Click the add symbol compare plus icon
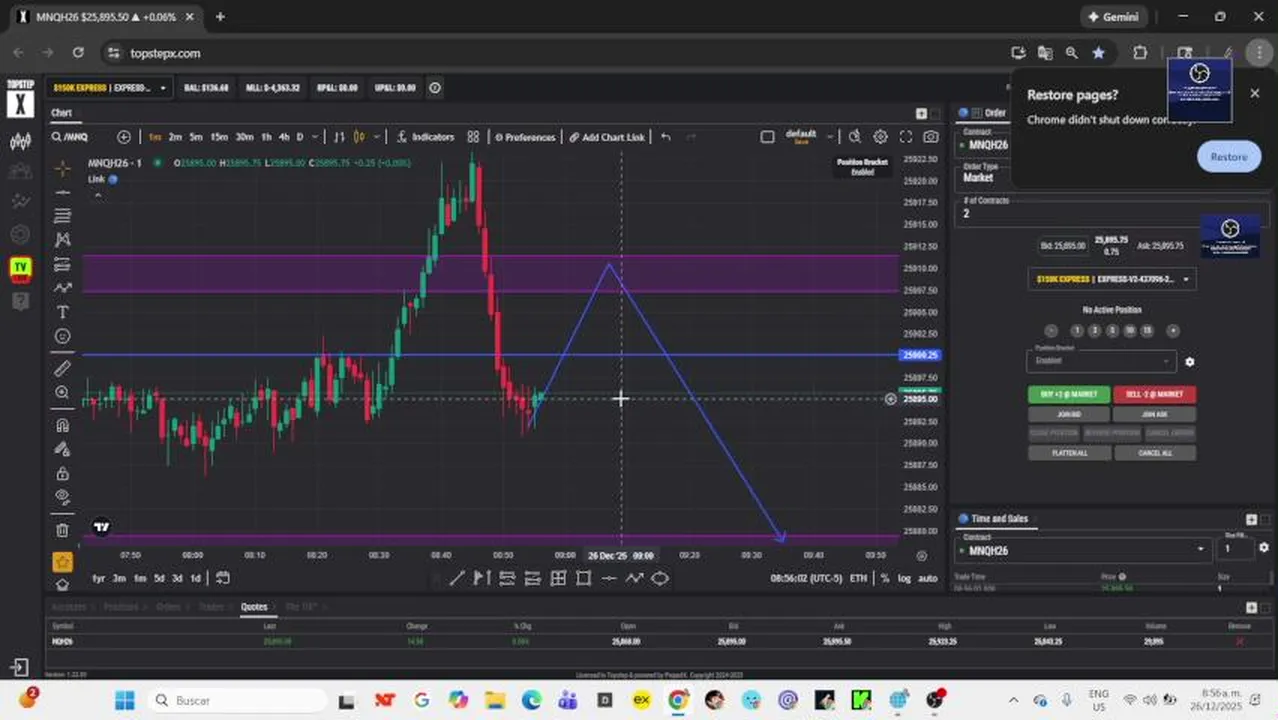1278x720 pixels. click(x=124, y=137)
